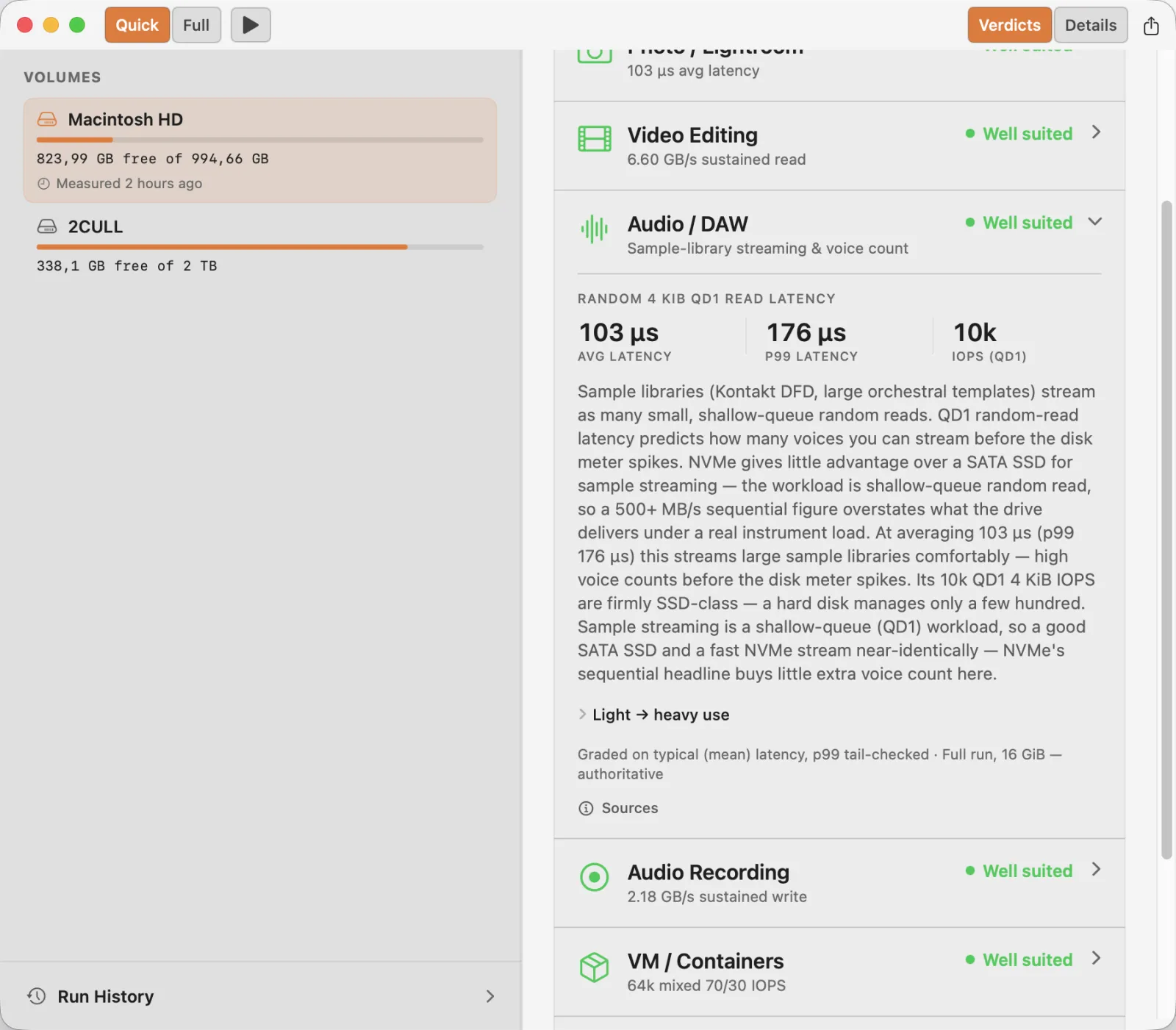Select the Verdicts view tab
The width and height of the screenshot is (1176, 1030).
tap(1010, 25)
